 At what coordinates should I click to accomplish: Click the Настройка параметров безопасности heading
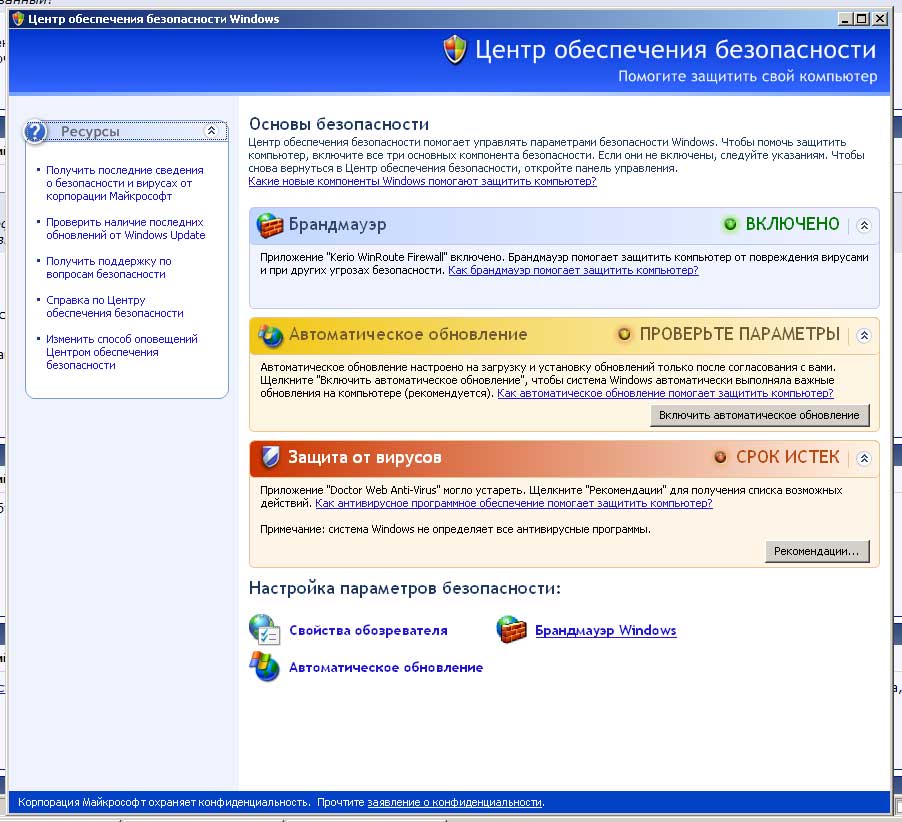click(404, 588)
